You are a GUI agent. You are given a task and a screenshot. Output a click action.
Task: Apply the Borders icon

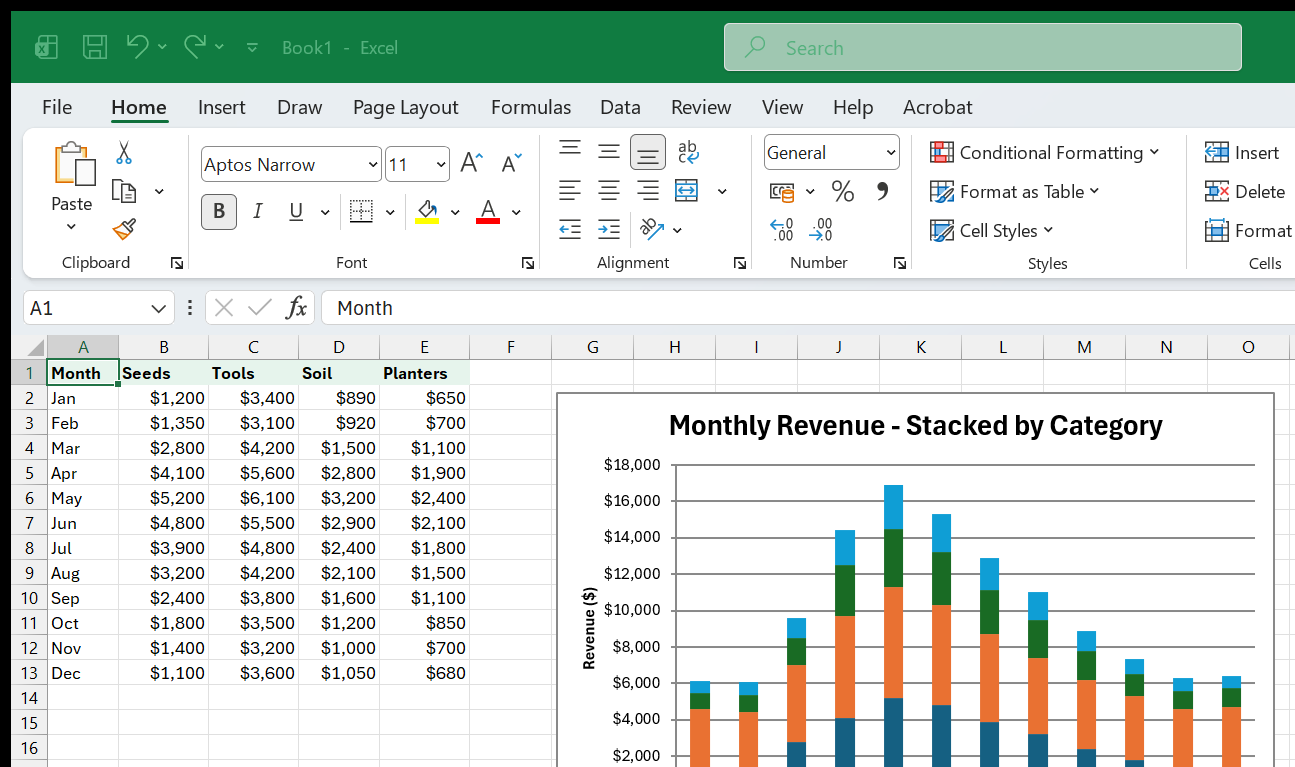[x=361, y=211]
